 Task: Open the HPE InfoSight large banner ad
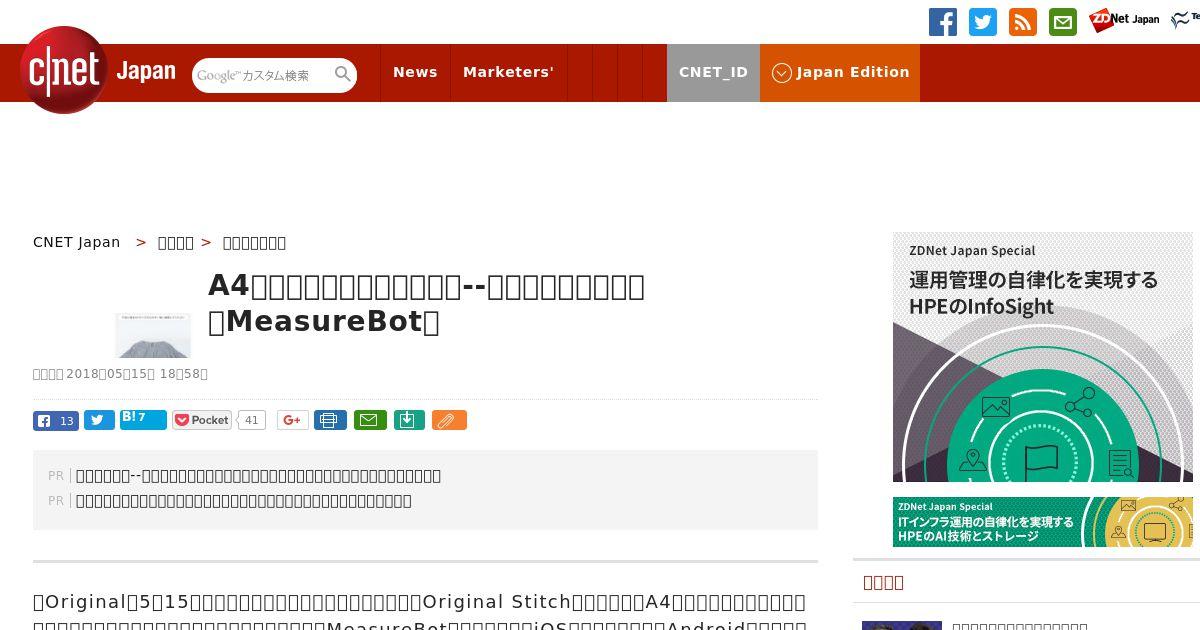coord(1042,357)
